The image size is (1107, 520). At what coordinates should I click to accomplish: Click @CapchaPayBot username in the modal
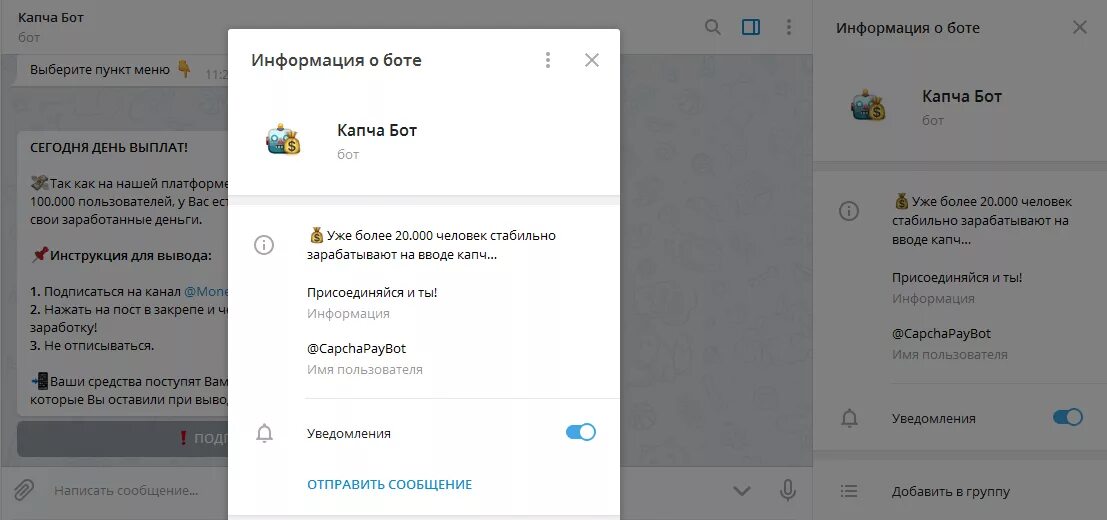[x=357, y=349]
